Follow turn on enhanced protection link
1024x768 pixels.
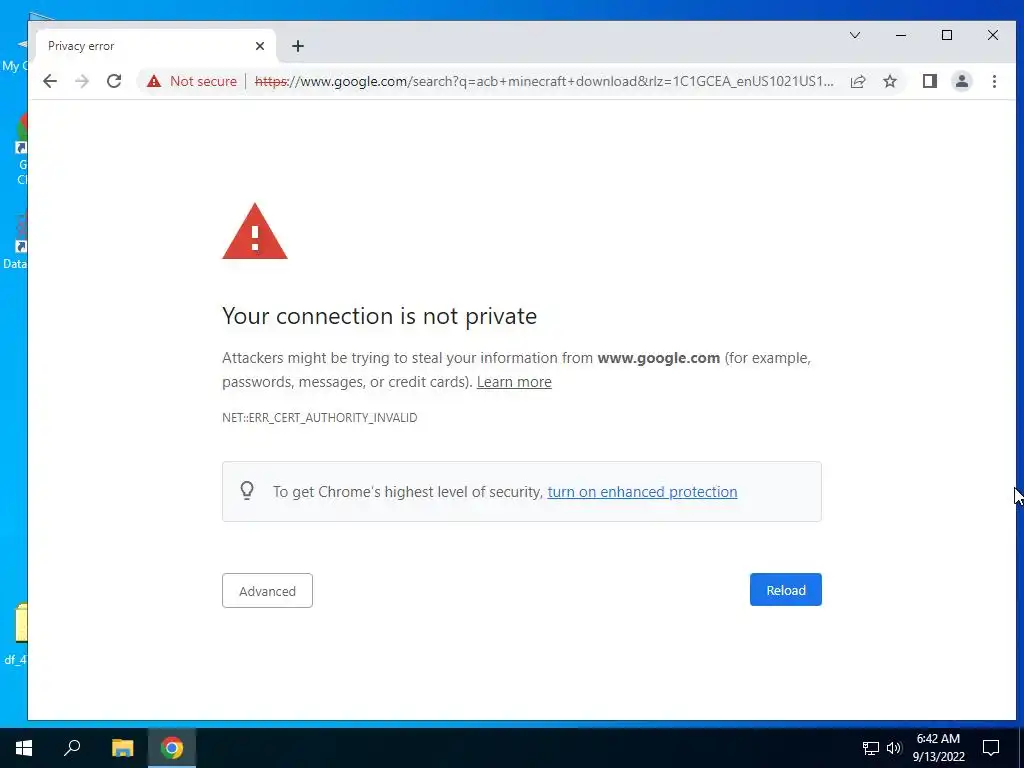pos(642,492)
